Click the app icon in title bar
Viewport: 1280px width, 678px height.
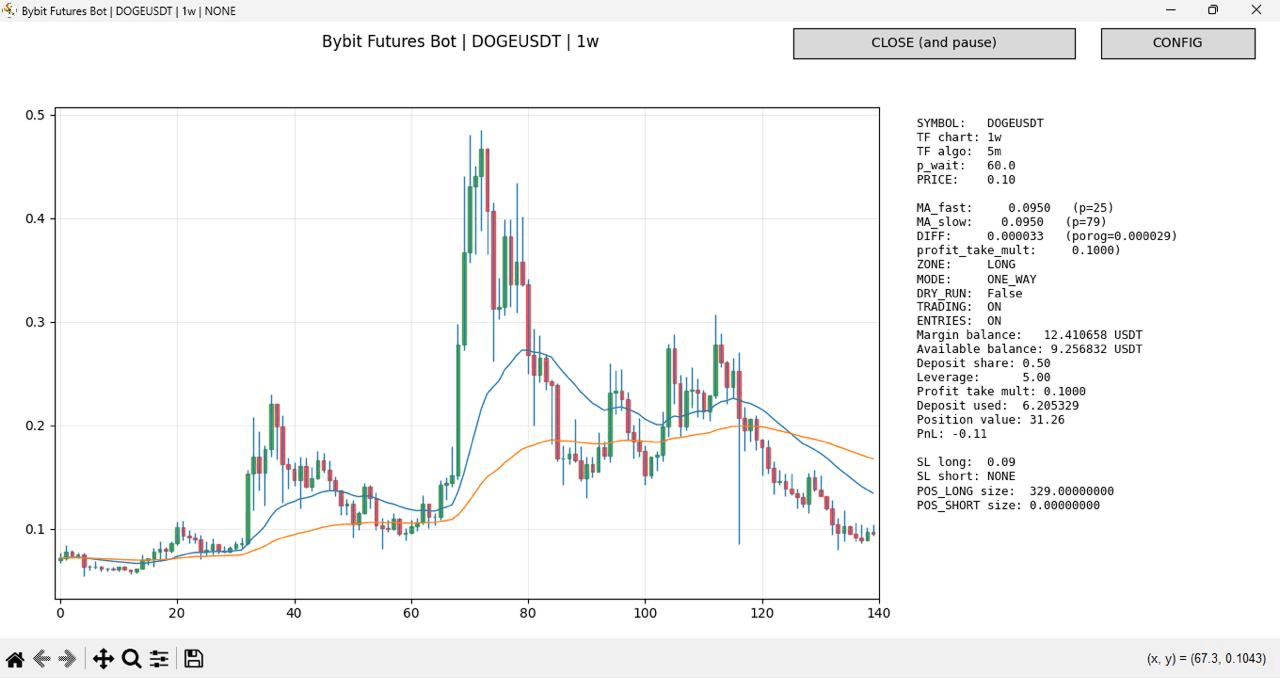(10, 10)
